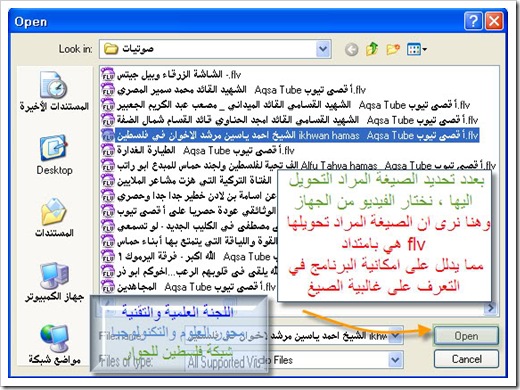Screen dimensions: 520x390
Task: Select the Alfu Tahya hamas flv file
Action: tap(299, 165)
